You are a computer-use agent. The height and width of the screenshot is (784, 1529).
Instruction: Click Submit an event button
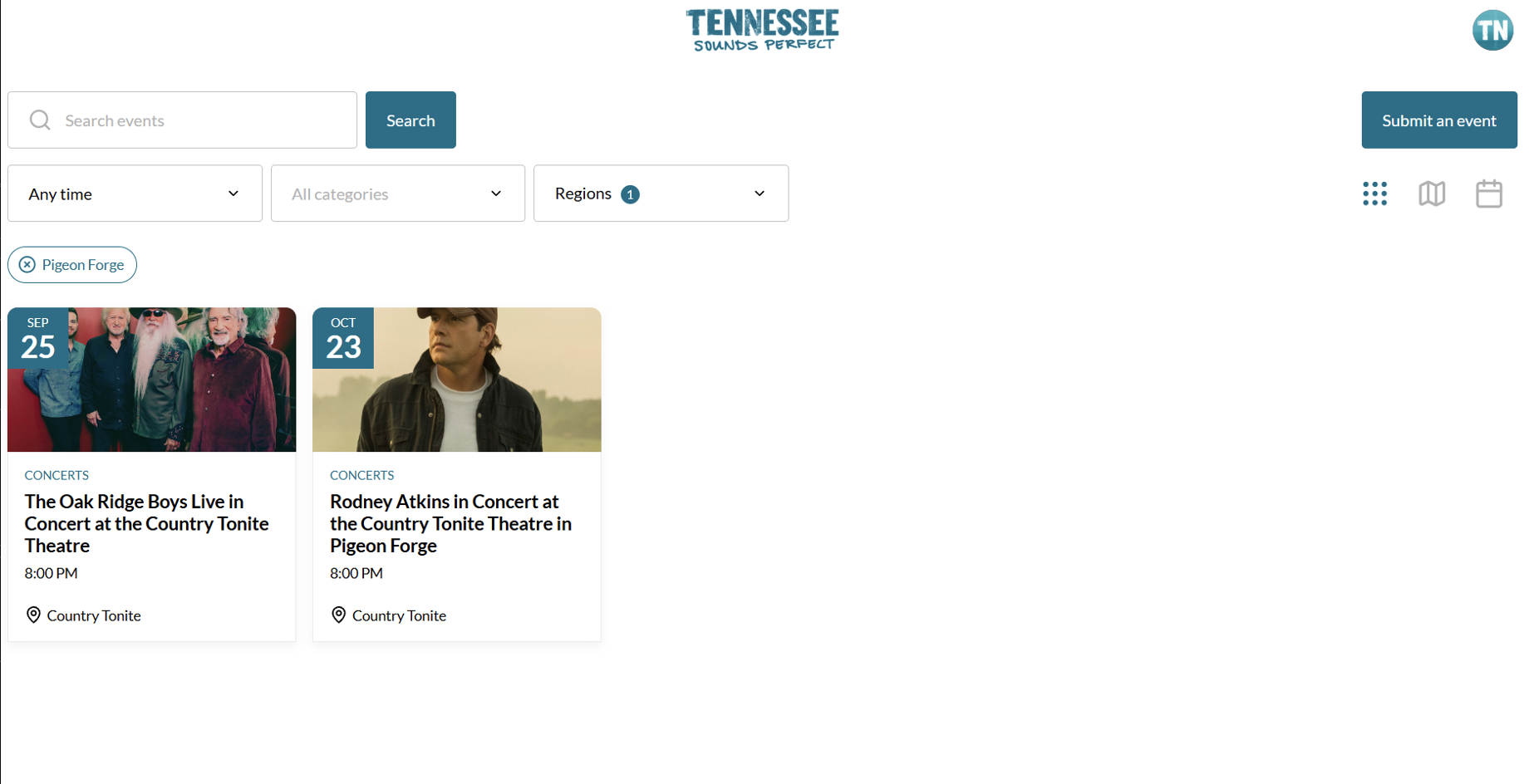pyautogui.click(x=1439, y=120)
